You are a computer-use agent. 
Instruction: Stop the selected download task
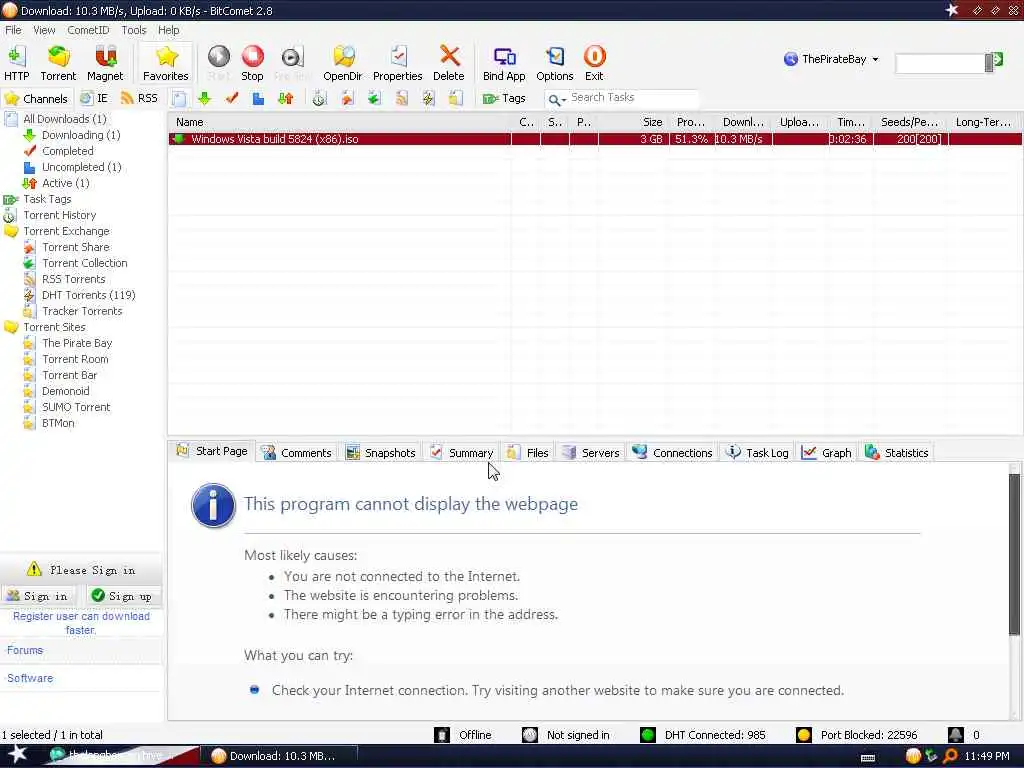click(x=252, y=63)
